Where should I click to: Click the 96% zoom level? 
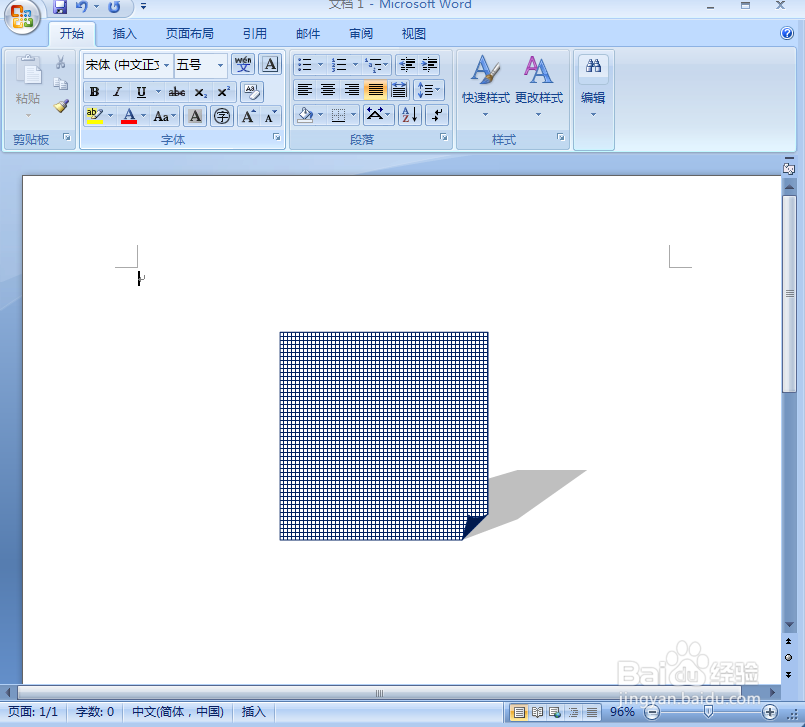[x=622, y=712]
